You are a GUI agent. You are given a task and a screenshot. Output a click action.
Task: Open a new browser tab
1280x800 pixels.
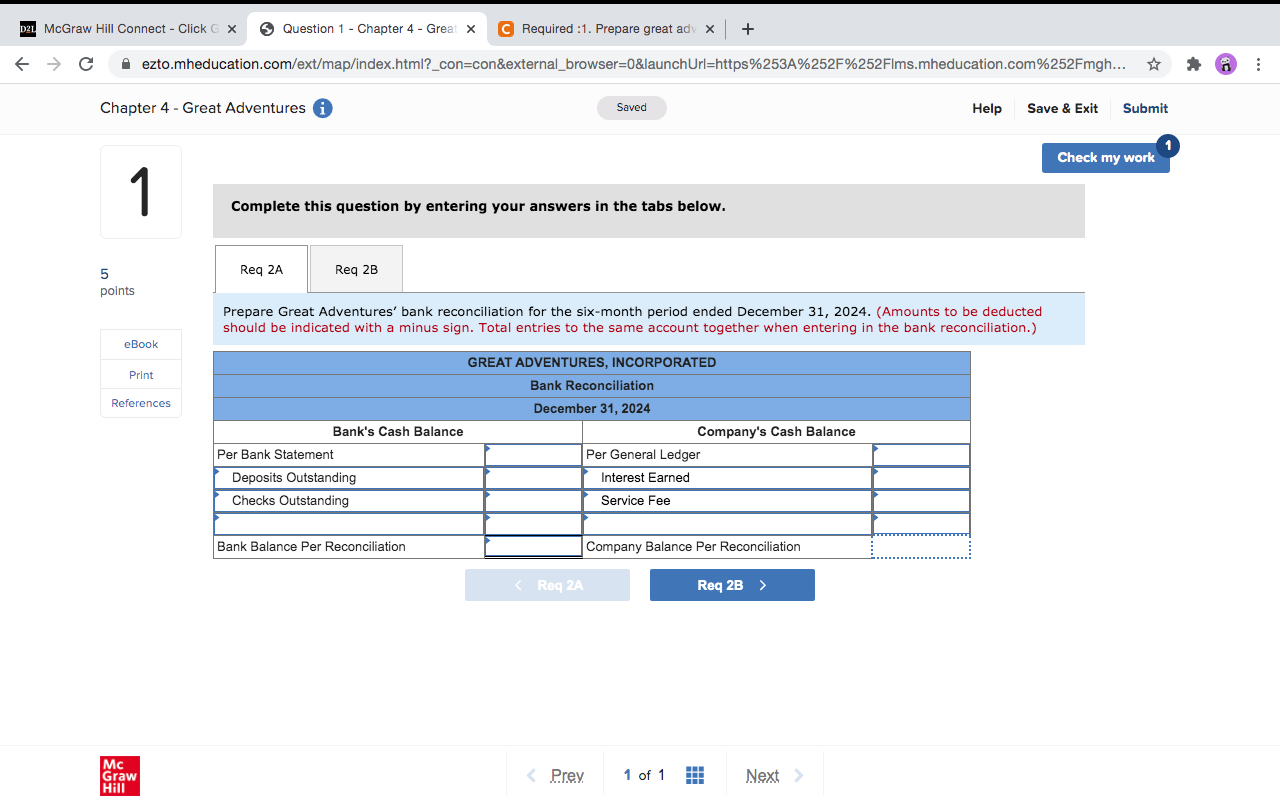click(x=748, y=29)
